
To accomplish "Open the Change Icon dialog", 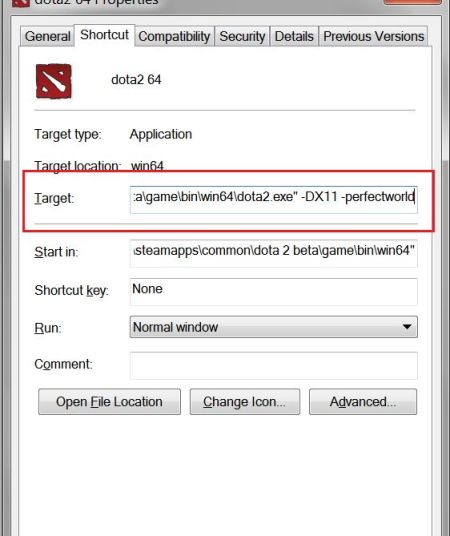I will (245, 402).
